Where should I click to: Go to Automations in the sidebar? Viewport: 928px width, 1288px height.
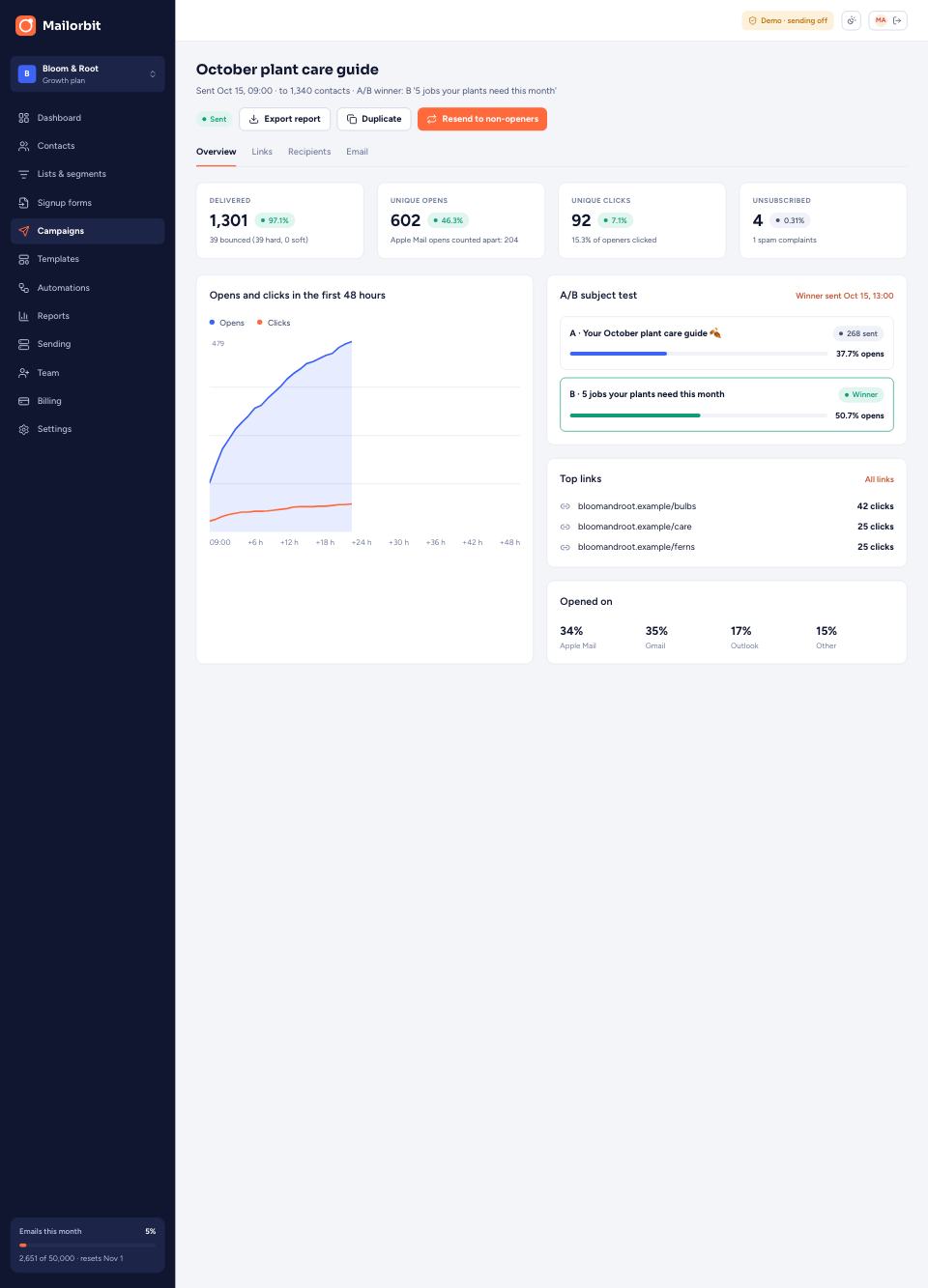tap(87, 288)
